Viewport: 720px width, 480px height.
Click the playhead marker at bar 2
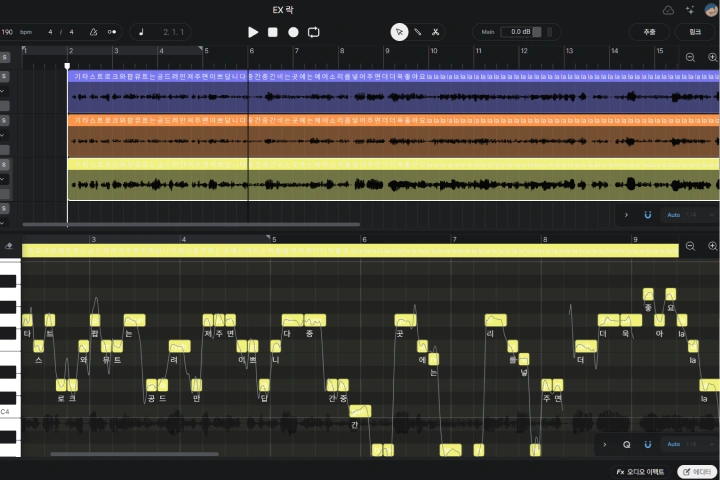[67, 66]
